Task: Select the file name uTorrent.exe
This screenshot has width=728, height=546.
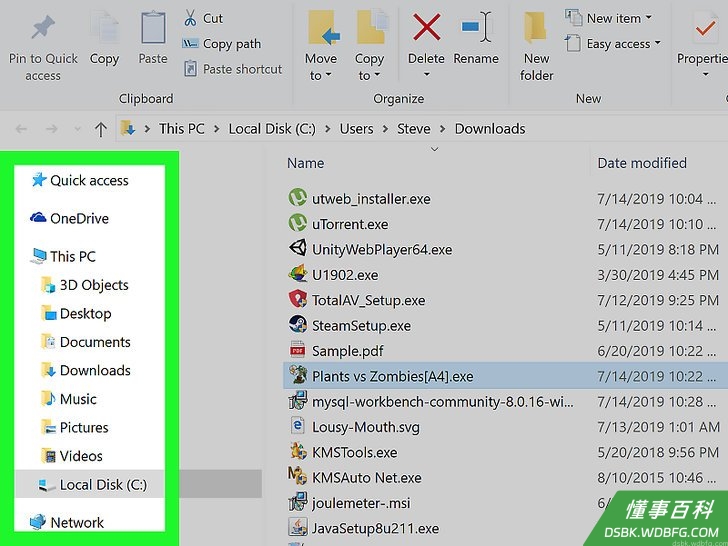Action: (x=350, y=224)
